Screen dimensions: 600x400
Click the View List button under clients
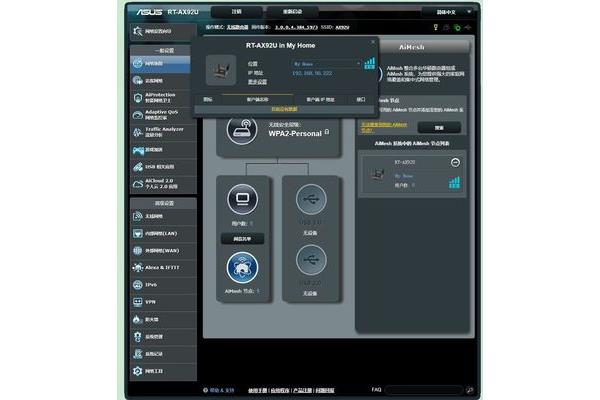242,239
